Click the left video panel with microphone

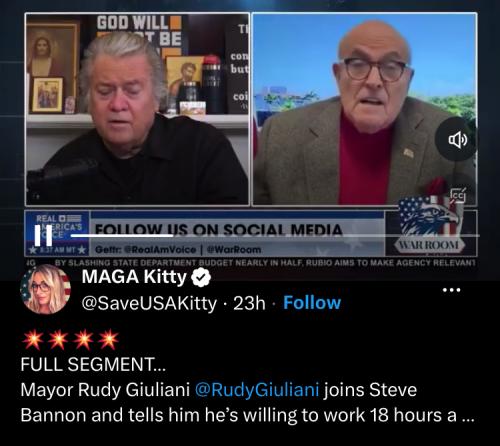pos(137,109)
